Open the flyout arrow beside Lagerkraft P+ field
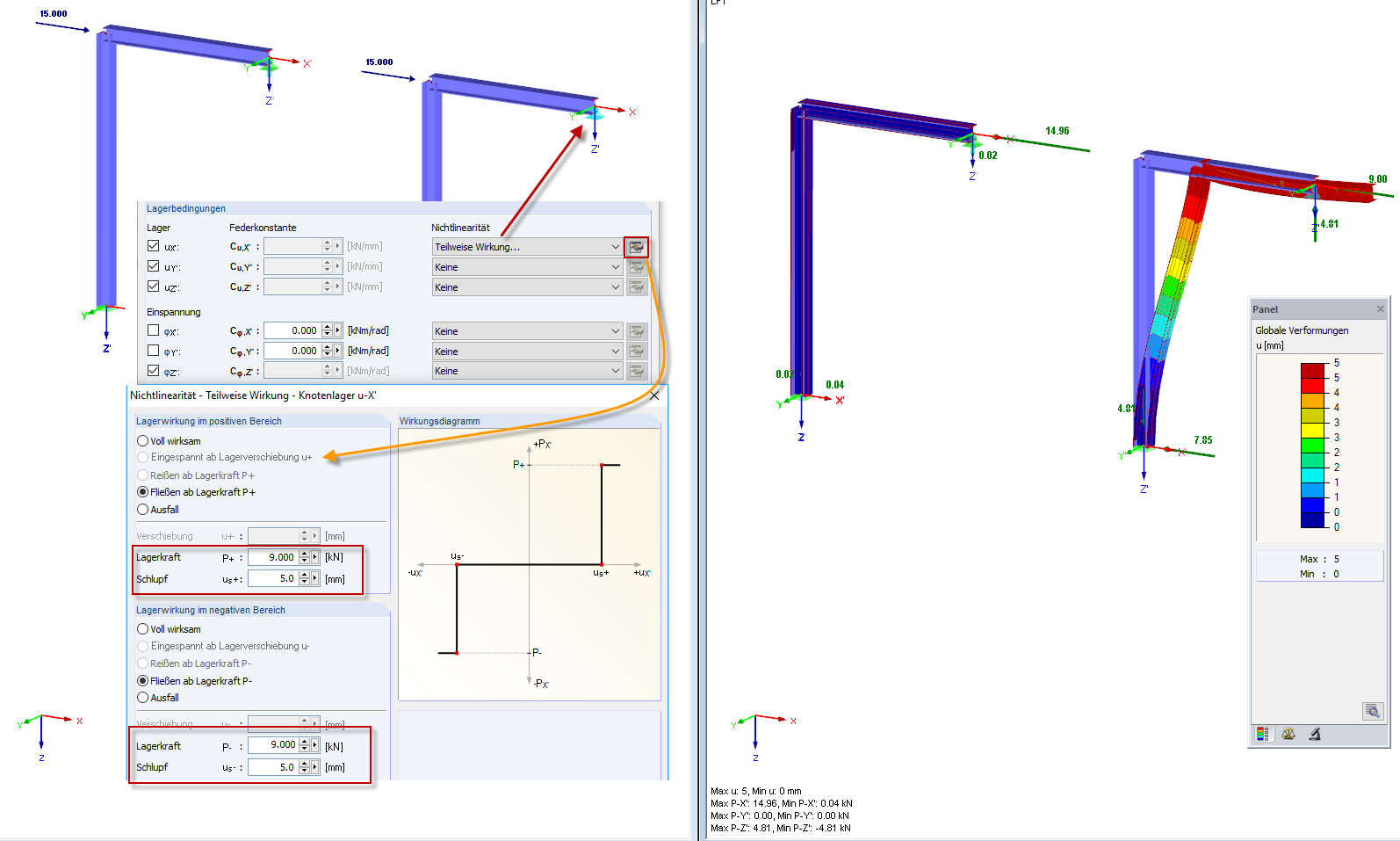1400x841 pixels. 315,557
